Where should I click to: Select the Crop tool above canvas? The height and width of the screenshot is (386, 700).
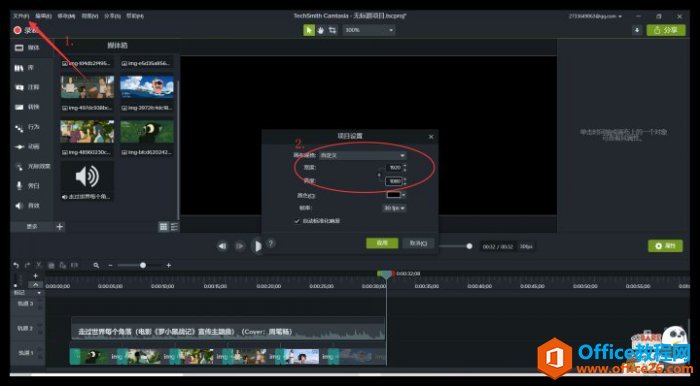click(x=333, y=30)
